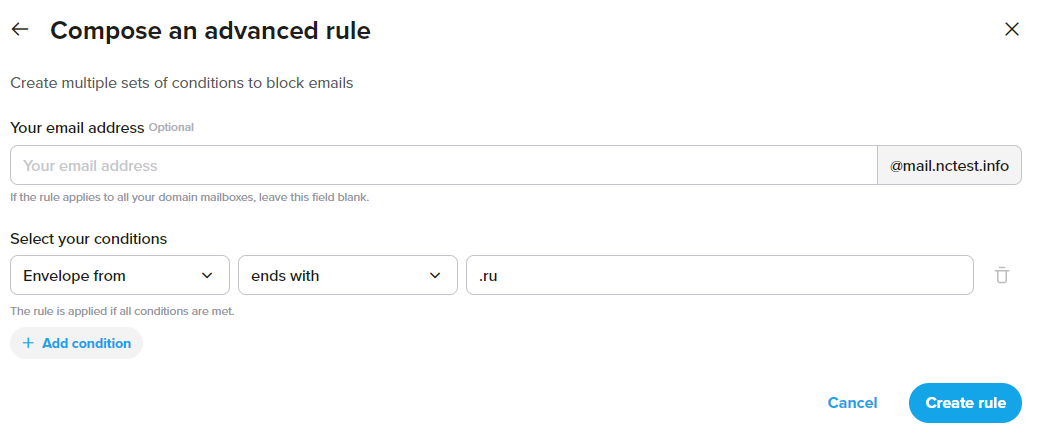Viewport: 1038px width, 439px height.
Task: Click the Add condition button
Action: 77,343
